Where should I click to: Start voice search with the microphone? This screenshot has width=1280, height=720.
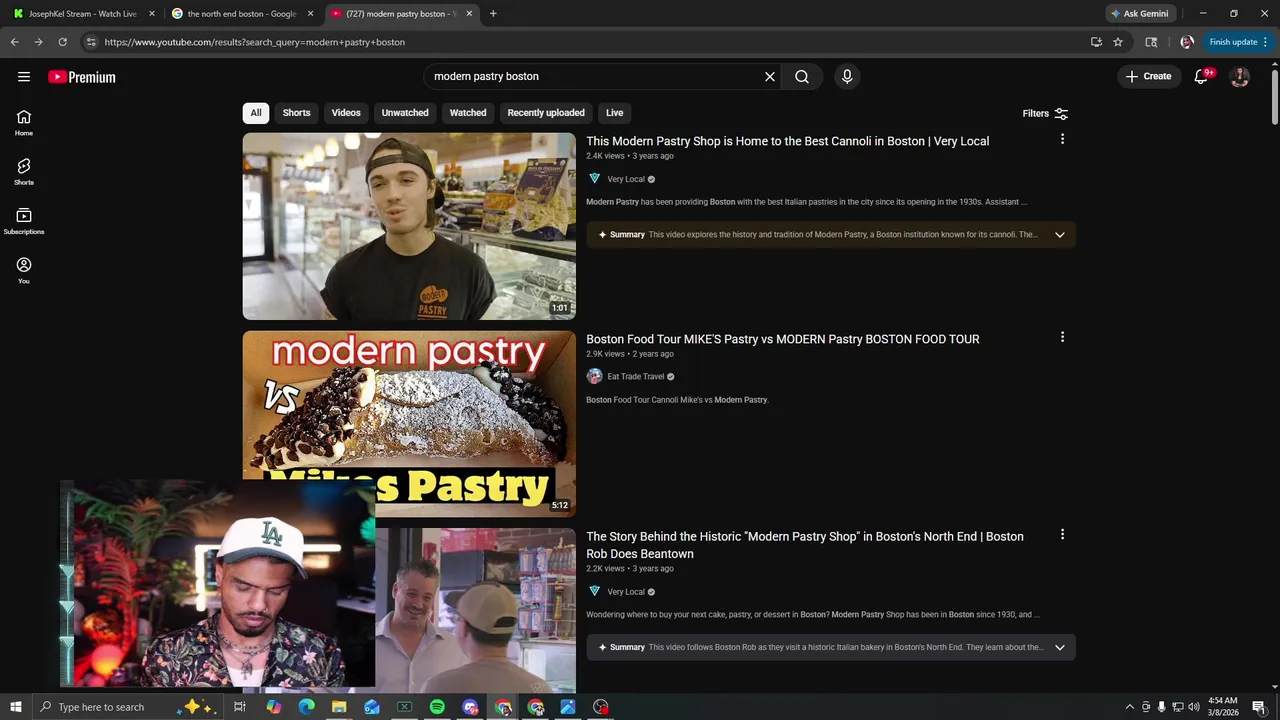click(x=847, y=76)
